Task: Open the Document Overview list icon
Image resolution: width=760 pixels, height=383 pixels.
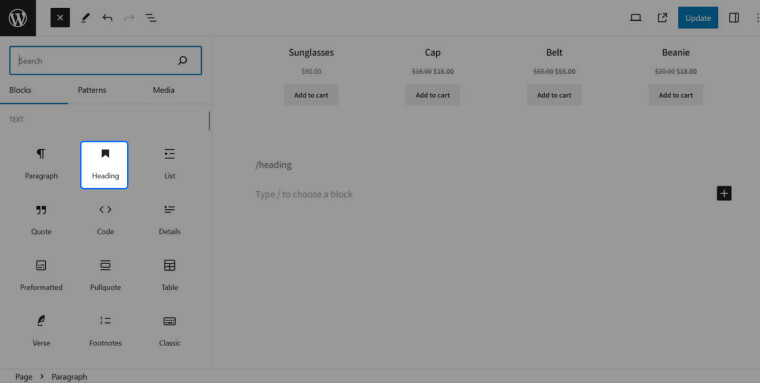Action: pos(151,18)
